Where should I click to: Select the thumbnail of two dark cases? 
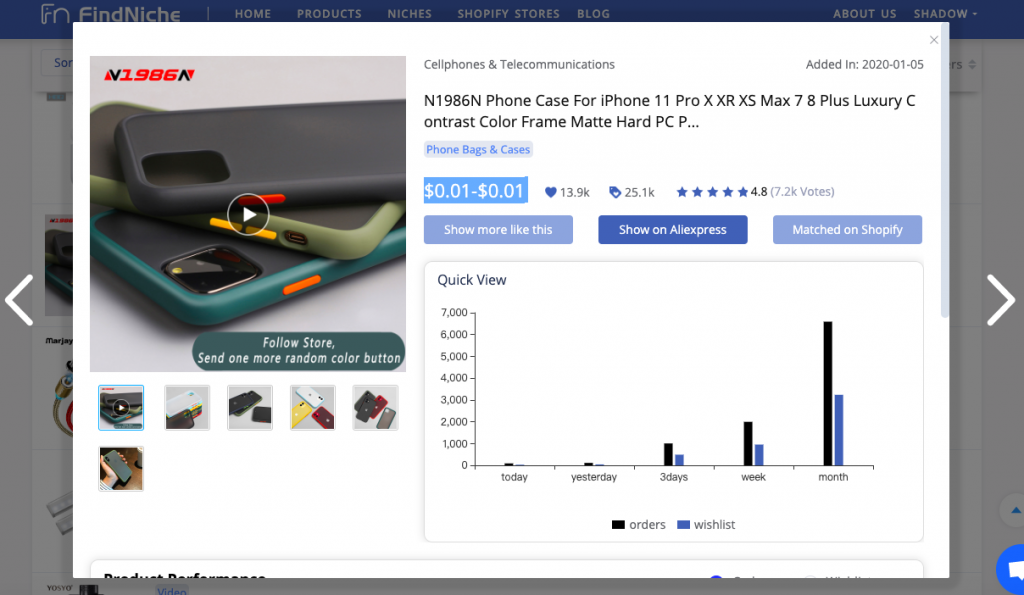(250, 408)
